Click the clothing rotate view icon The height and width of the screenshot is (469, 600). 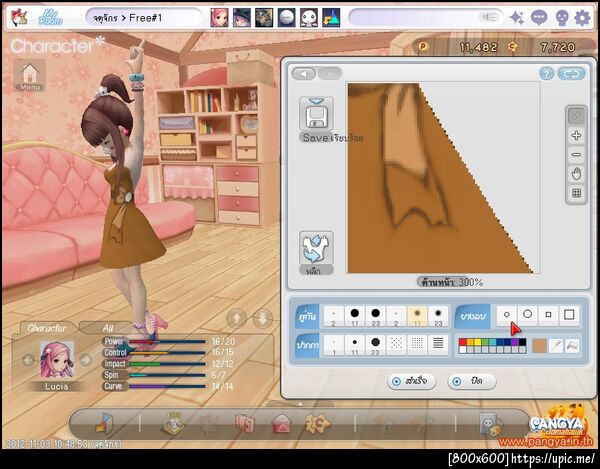[x=316, y=248]
